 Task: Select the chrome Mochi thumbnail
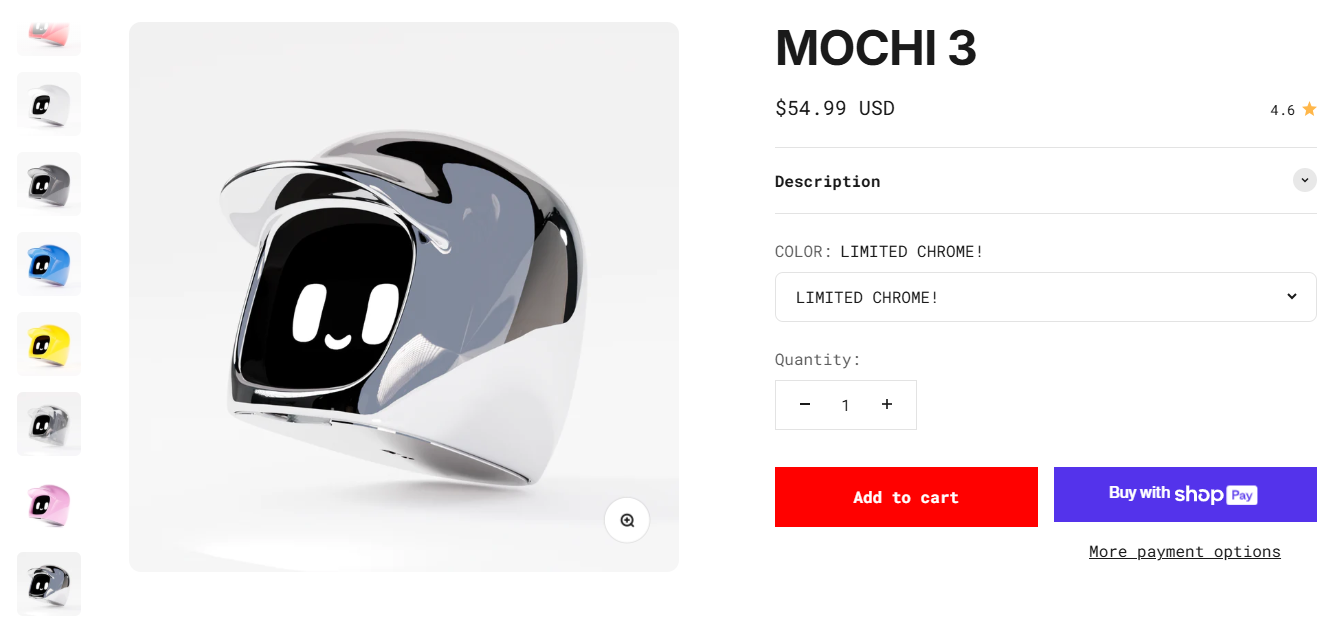tap(49, 424)
